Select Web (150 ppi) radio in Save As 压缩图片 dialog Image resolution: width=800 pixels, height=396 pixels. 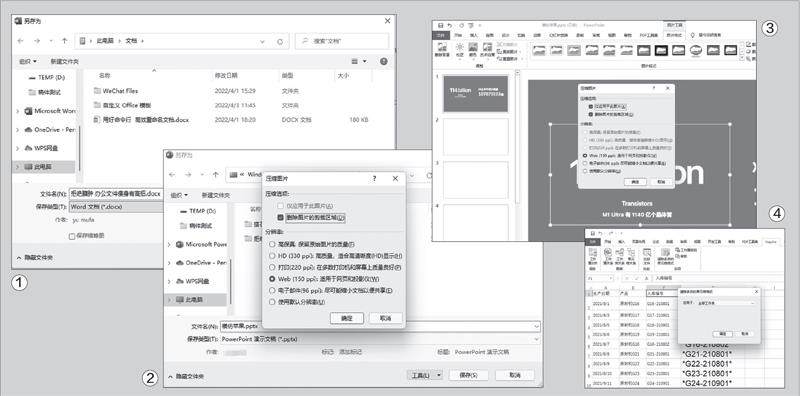click(x=272, y=279)
